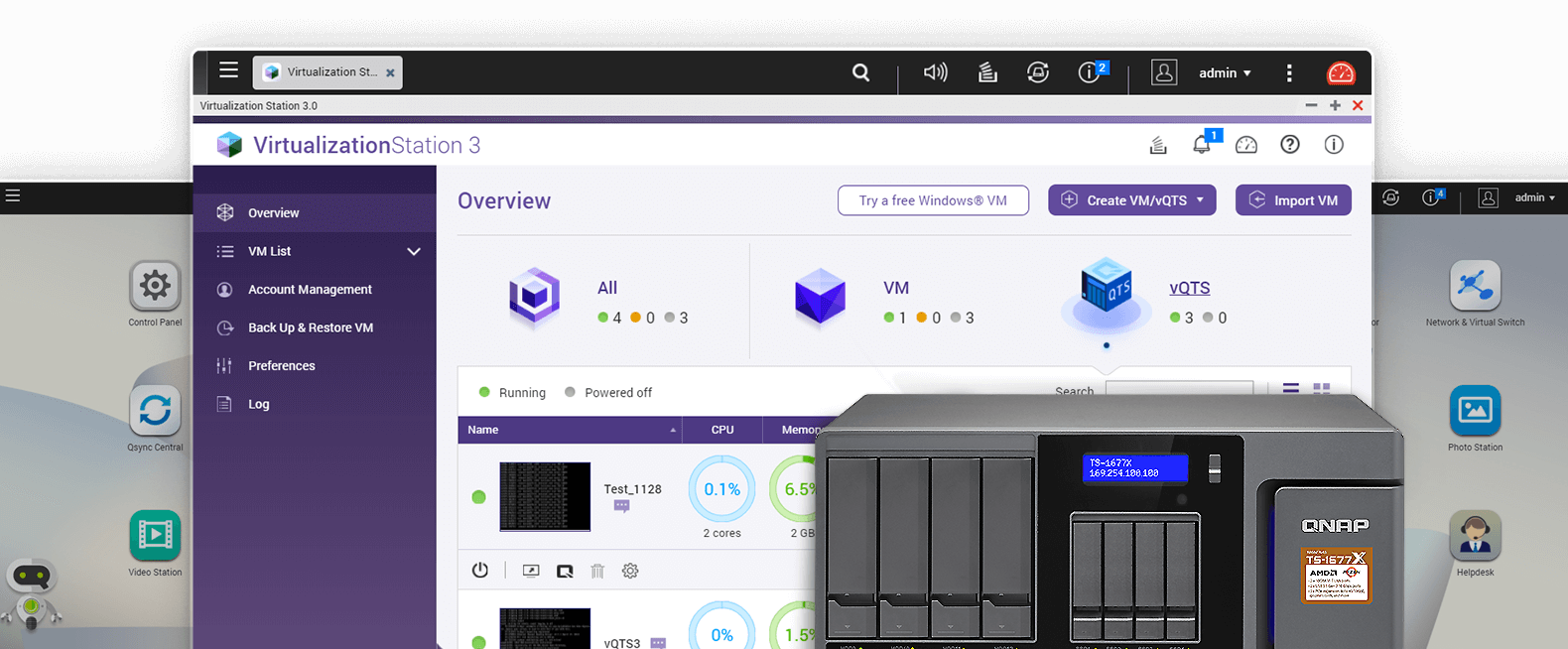Click the Qboost robot assistant icon

click(x=32, y=593)
